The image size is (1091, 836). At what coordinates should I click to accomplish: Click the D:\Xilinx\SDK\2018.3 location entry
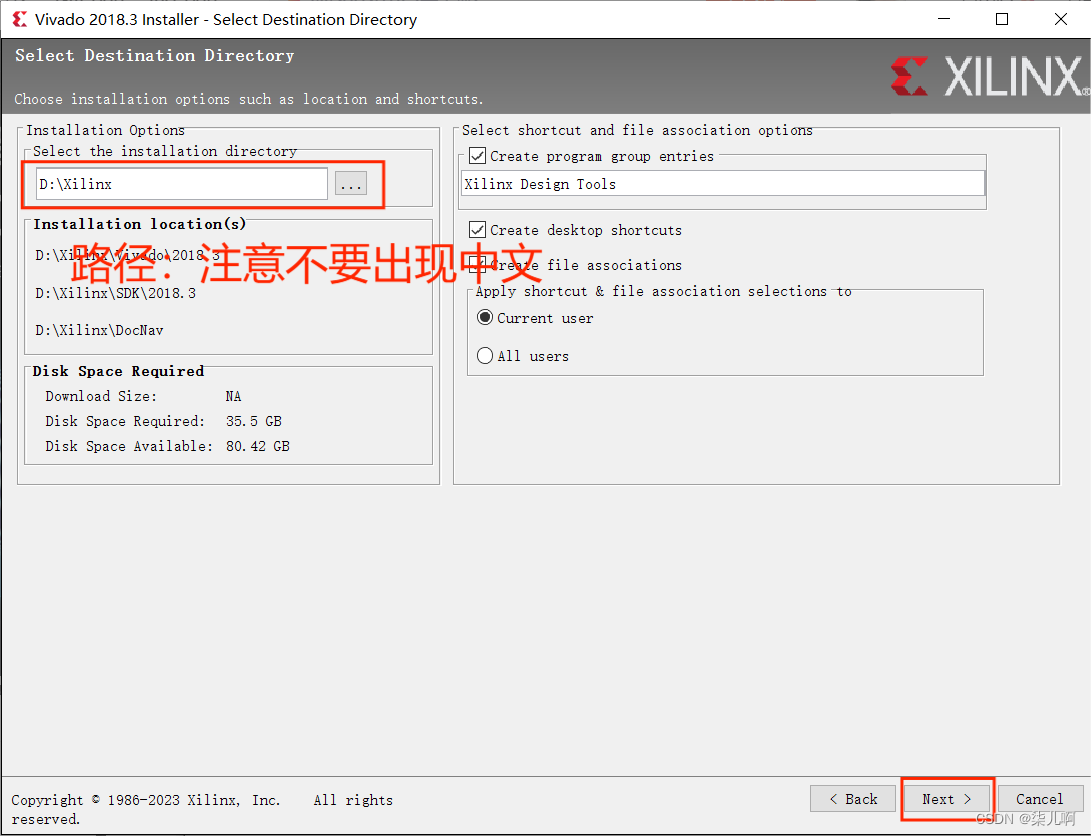(x=116, y=293)
